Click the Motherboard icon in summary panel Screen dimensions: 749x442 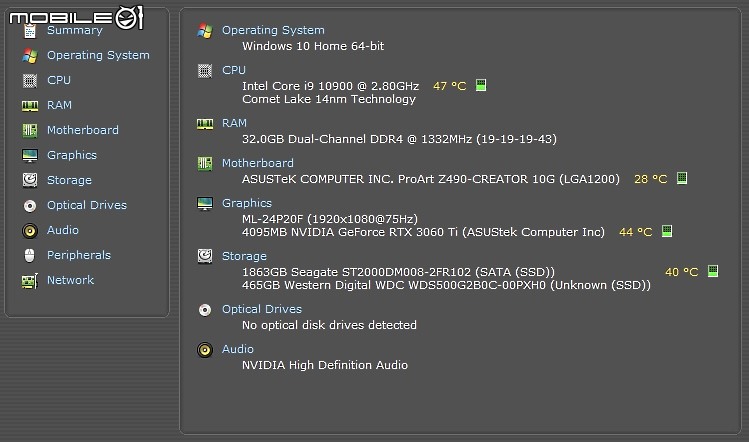coord(205,163)
